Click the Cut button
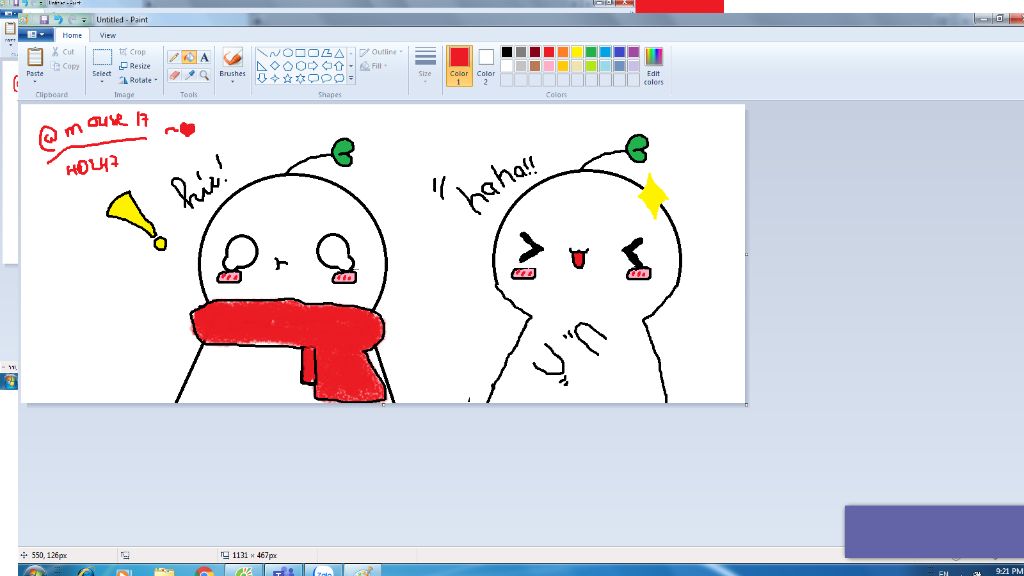This screenshot has width=1024, height=576. click(x=63, y=52)
